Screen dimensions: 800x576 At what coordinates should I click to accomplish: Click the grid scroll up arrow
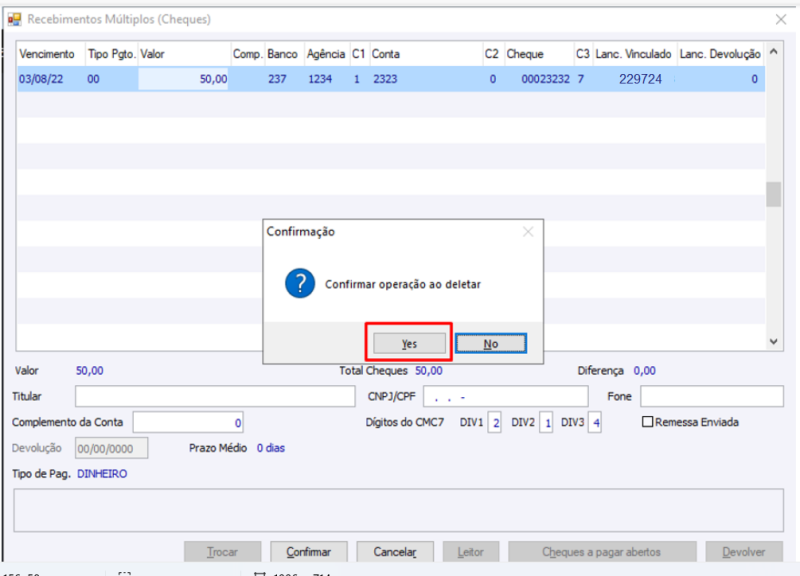tap(773, 52)
